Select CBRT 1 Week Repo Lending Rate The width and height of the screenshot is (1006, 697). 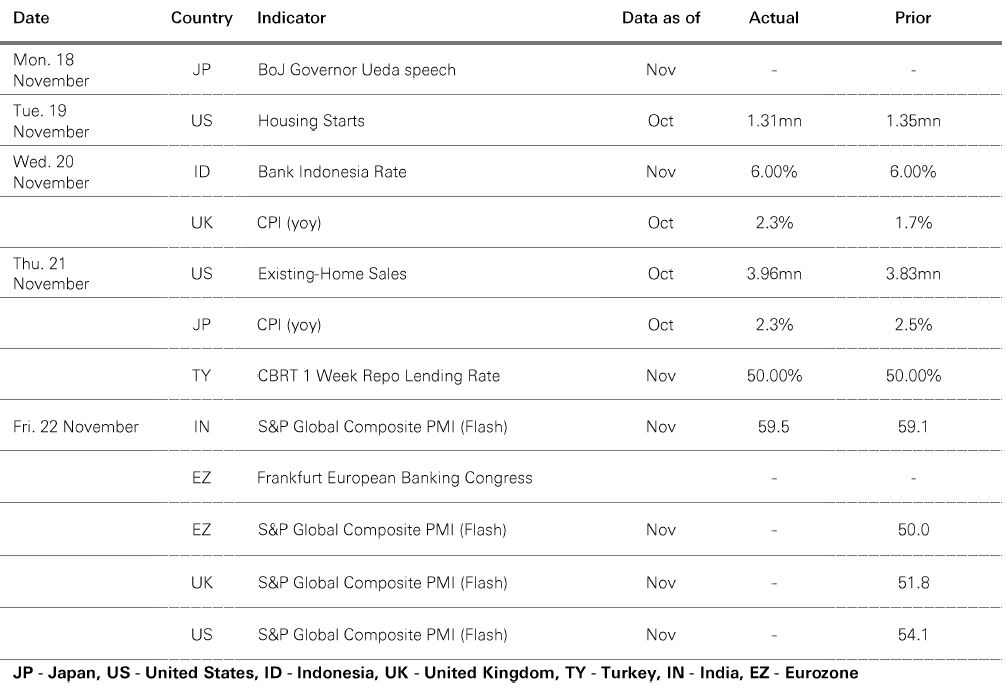pos(378,376)
